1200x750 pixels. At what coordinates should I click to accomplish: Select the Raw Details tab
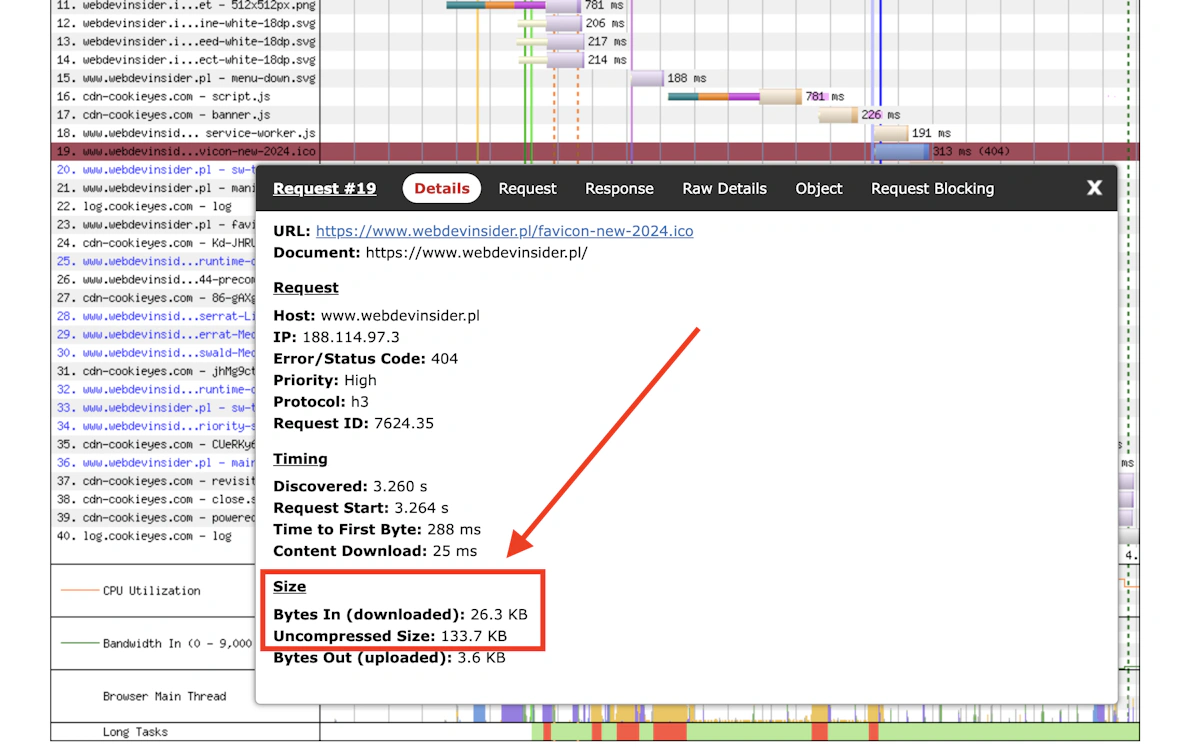[724, 188]
